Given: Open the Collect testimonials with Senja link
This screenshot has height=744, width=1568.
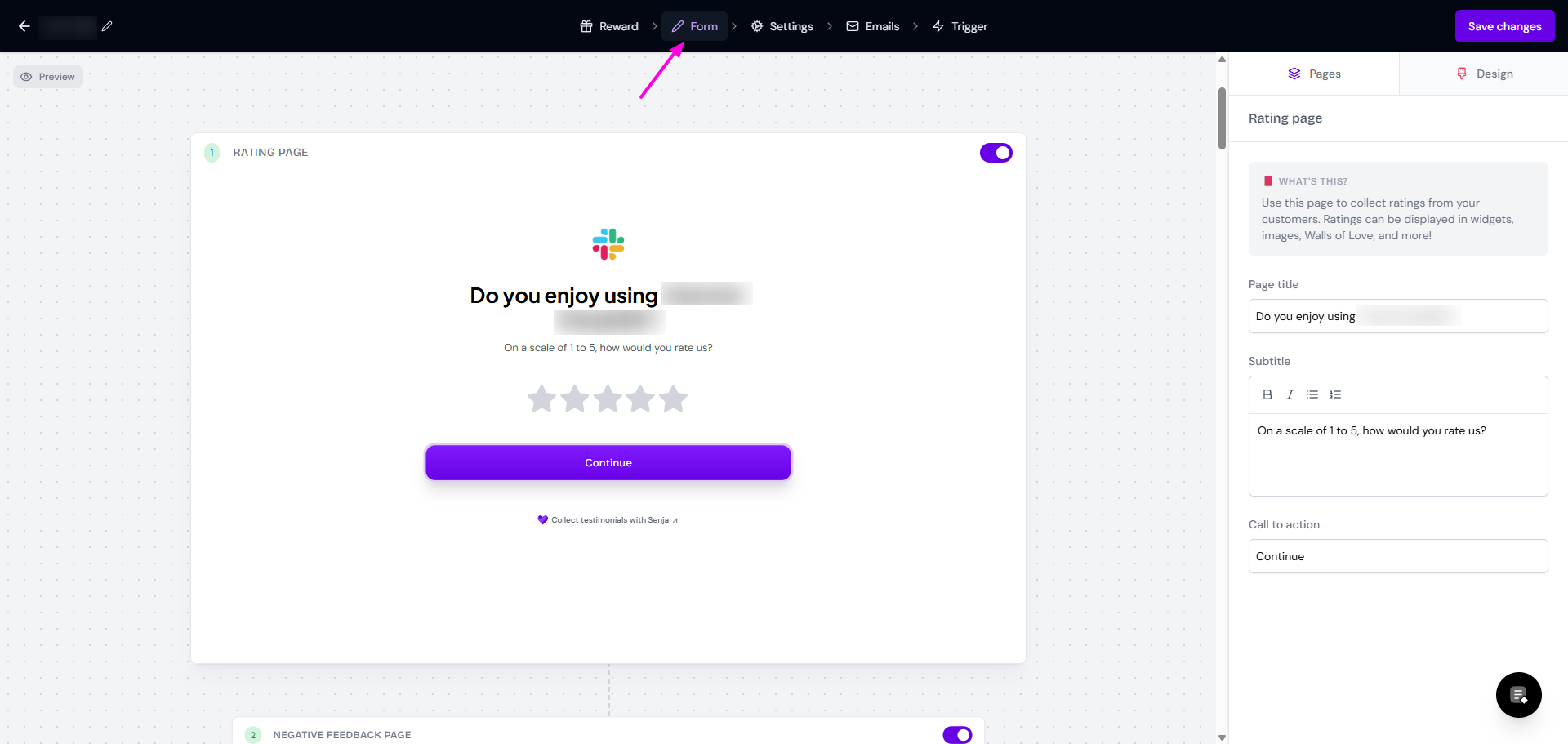Looking at the screenshot, I should point(608,520).
